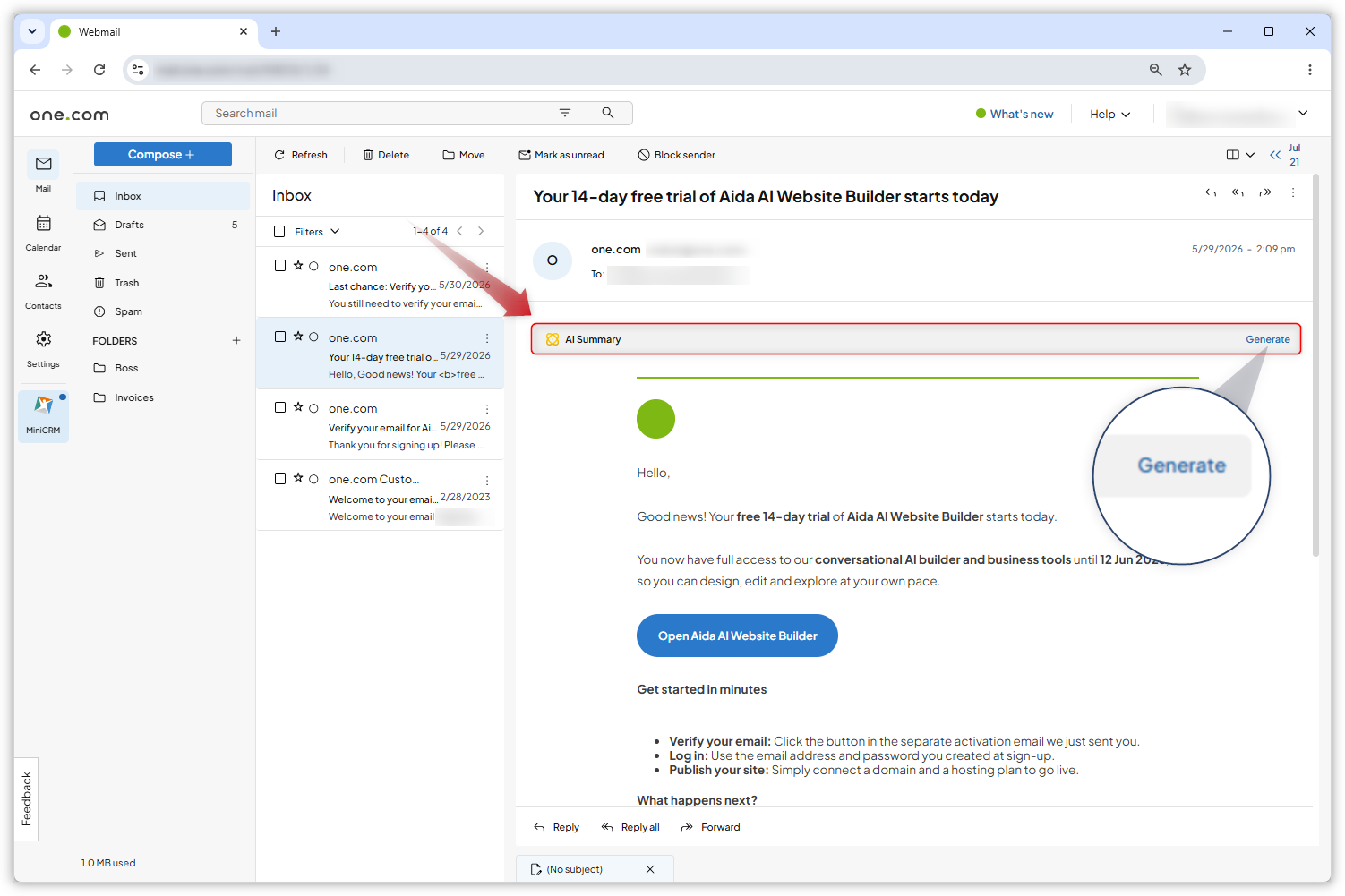Click the reply arrow icon in header
The height and width of the screenshot is (896, 1345).
pyautogui.click(x=1211, y=192)
